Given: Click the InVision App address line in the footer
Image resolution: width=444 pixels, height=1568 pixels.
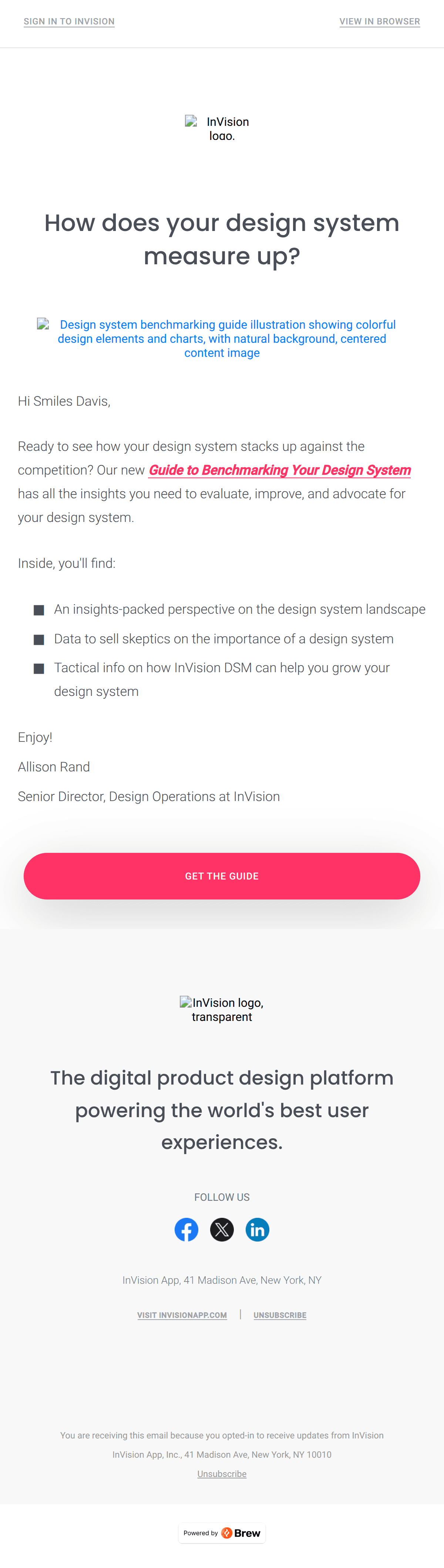Looking at the screenshot, I should tap(222, 1280).
